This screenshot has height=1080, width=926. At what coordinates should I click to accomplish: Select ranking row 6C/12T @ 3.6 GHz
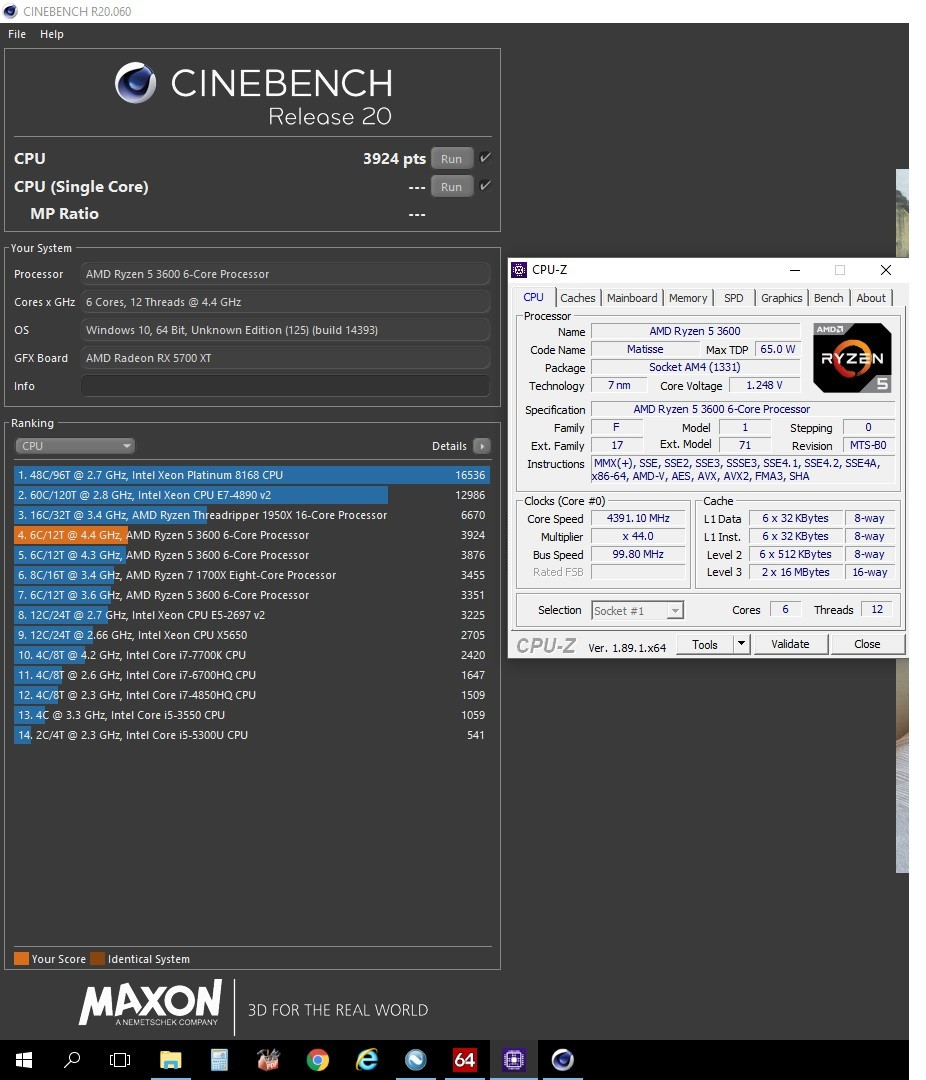[x=251, y=594]
